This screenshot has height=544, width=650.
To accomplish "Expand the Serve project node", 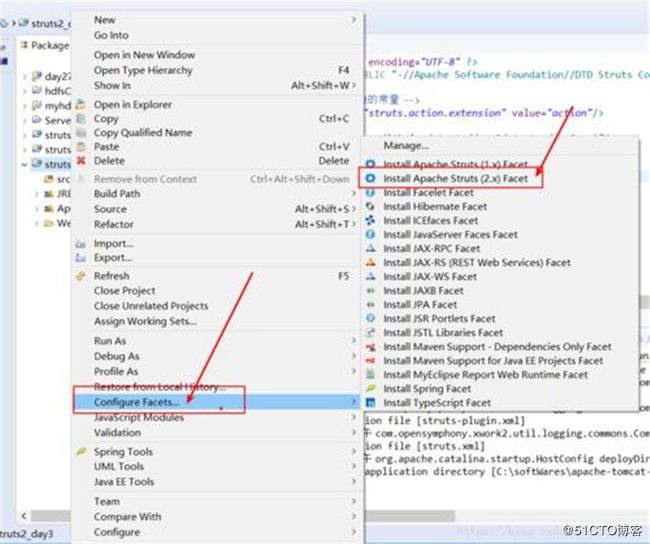I will click(x=25, y=121).
